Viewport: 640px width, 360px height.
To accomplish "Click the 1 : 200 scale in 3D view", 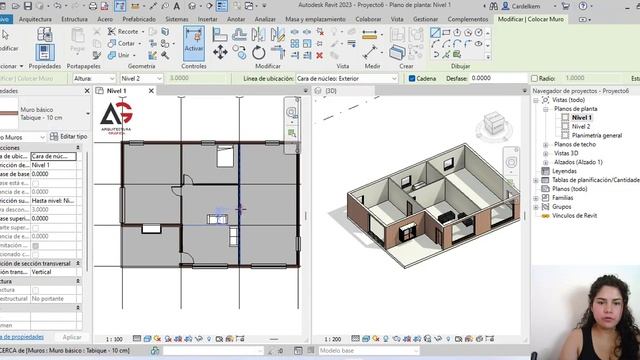I will (333, 339).
